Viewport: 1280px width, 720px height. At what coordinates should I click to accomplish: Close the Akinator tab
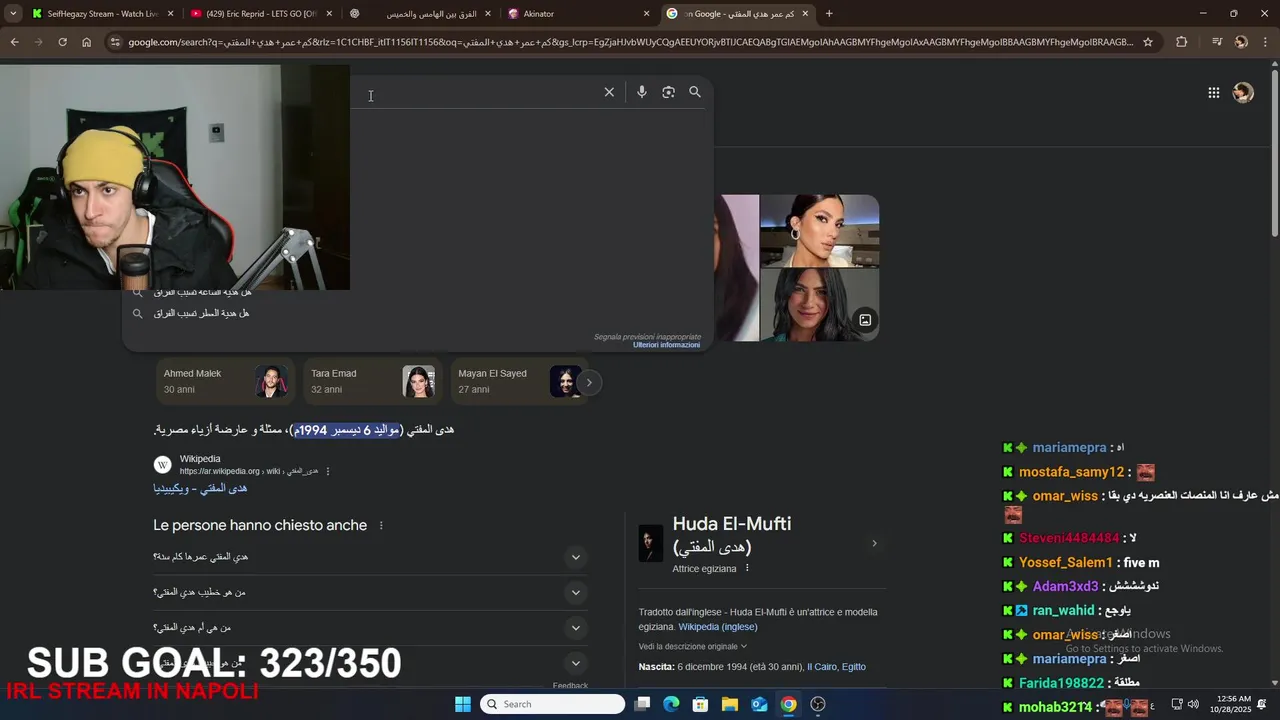point(647,14)
